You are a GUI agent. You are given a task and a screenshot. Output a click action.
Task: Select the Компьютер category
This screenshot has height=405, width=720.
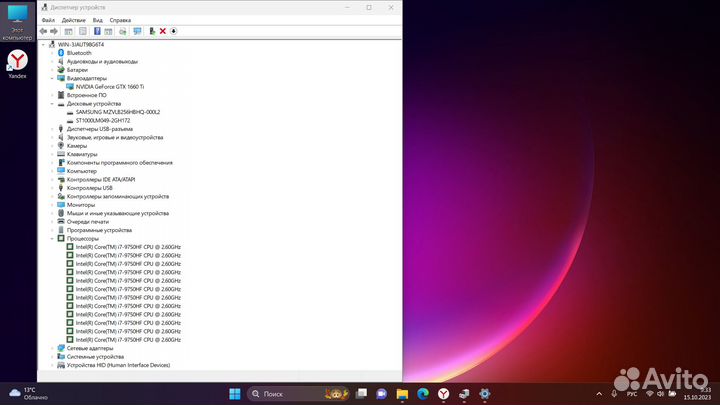coord(82,171)
